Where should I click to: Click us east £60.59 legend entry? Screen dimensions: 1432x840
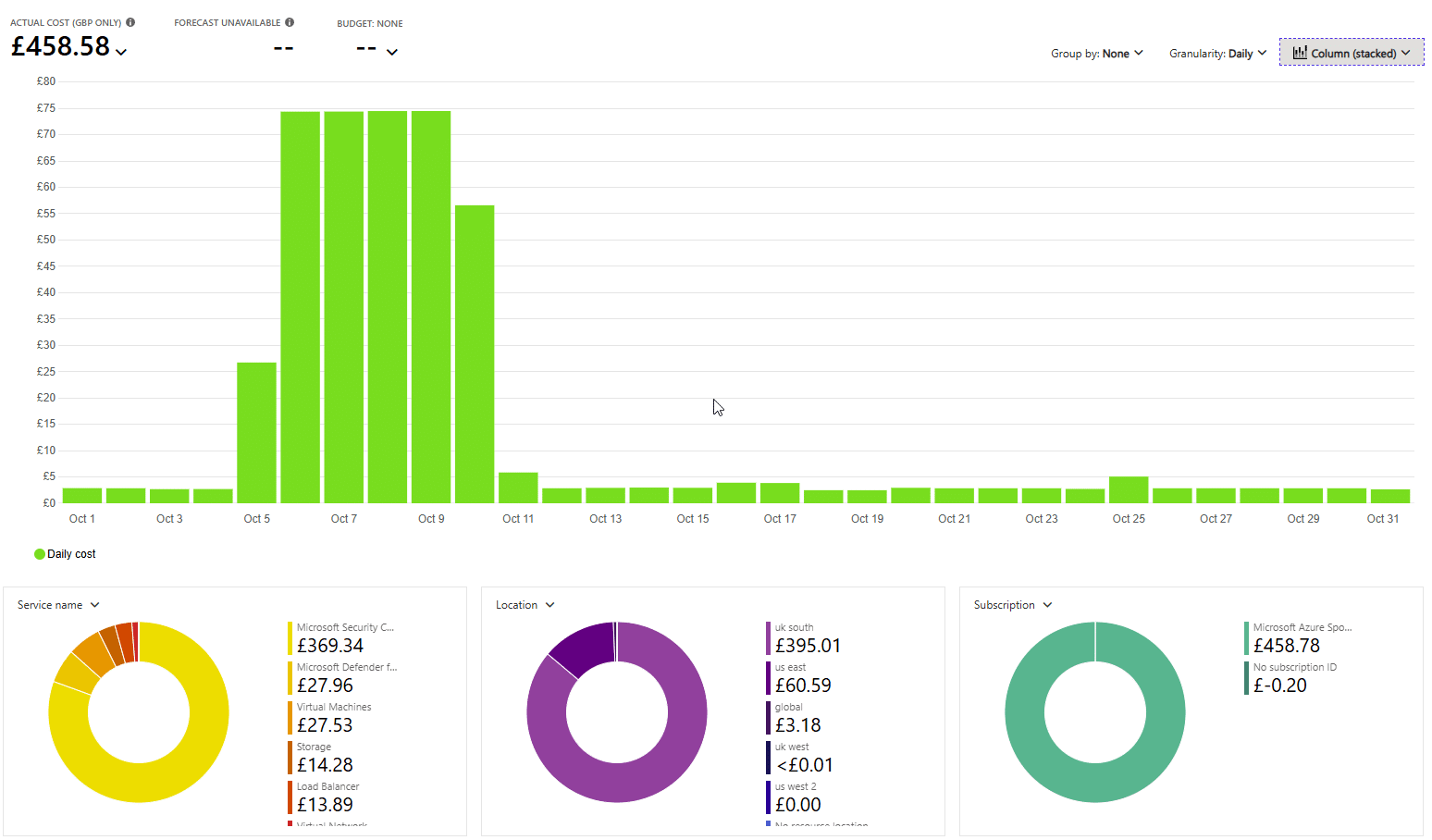(x=802, y=678)
